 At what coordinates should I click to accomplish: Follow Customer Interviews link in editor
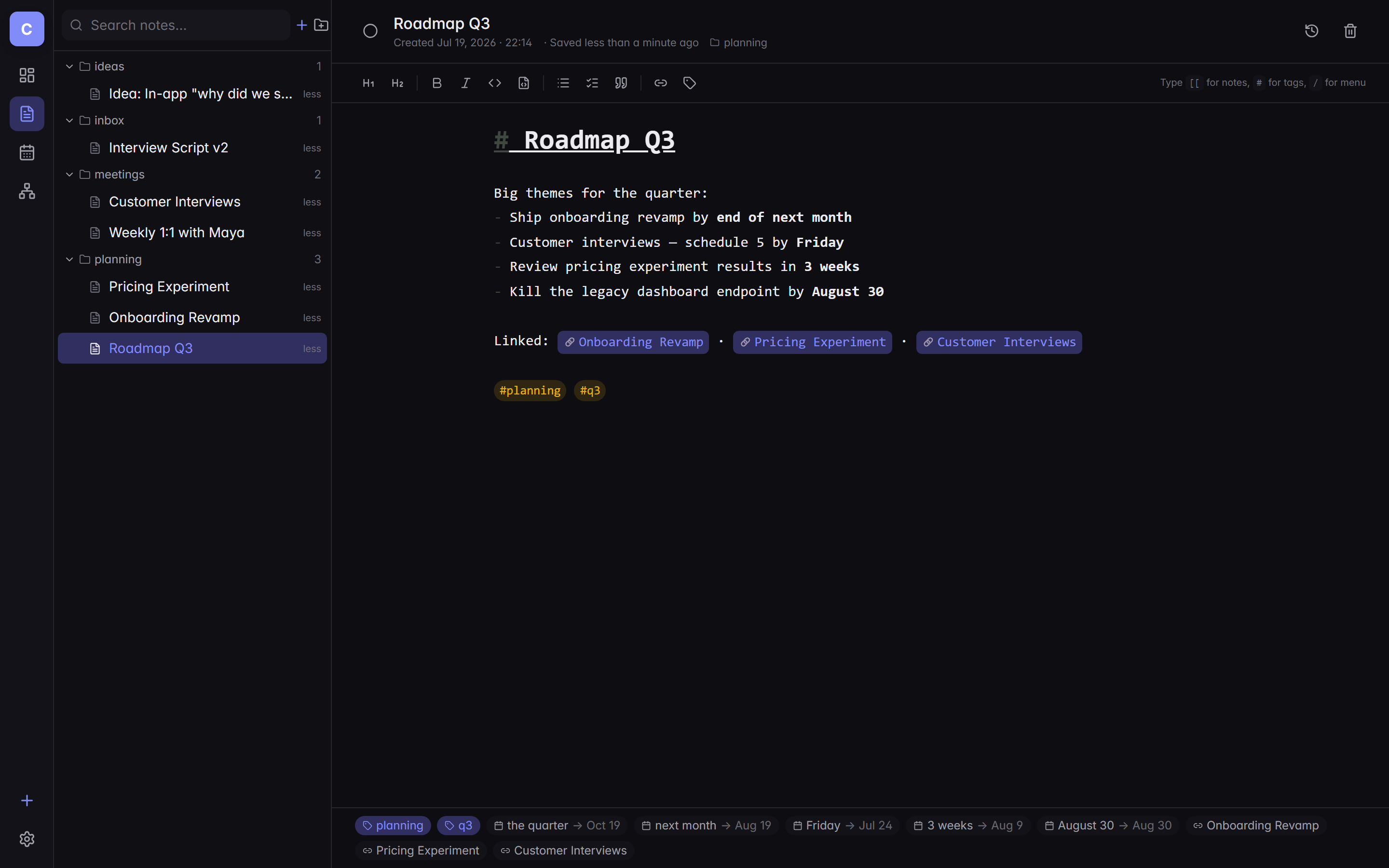(999, 342)
